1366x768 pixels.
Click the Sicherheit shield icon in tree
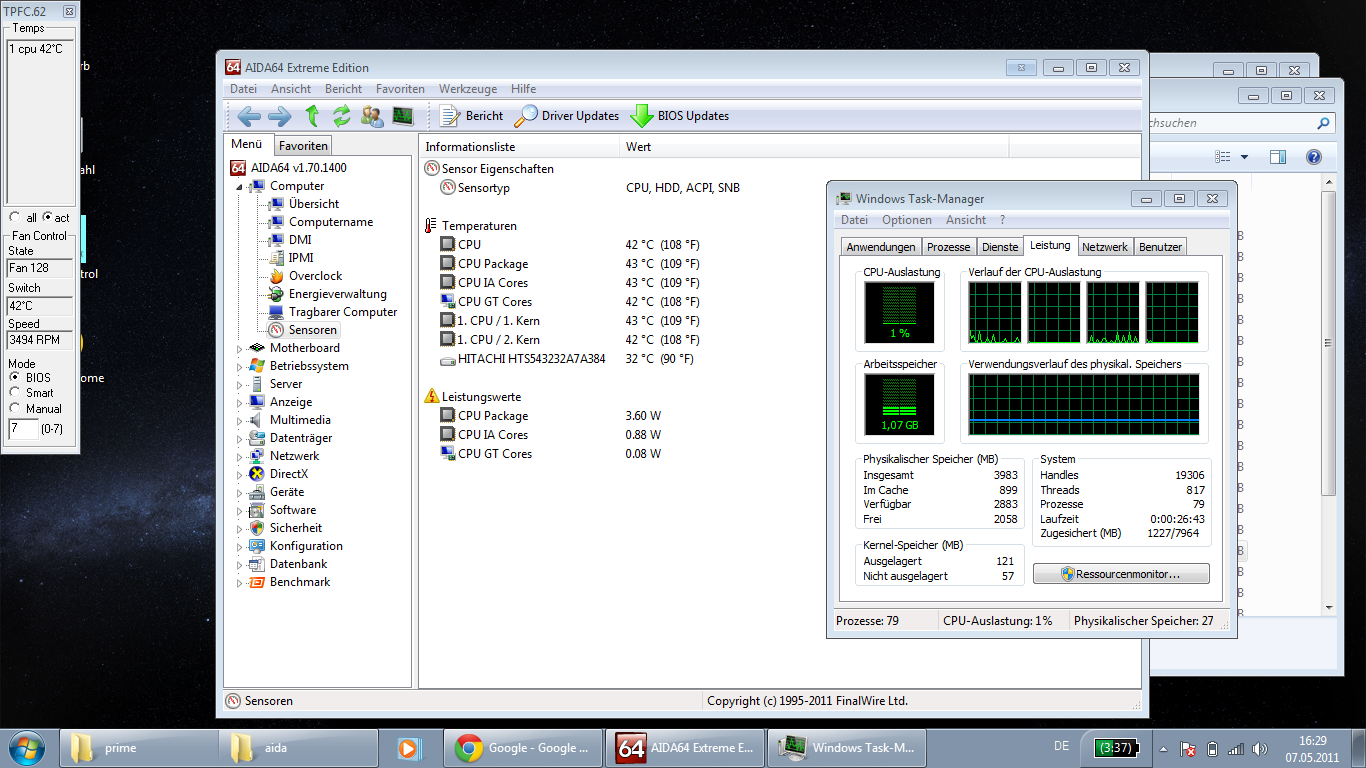(257, 528)
